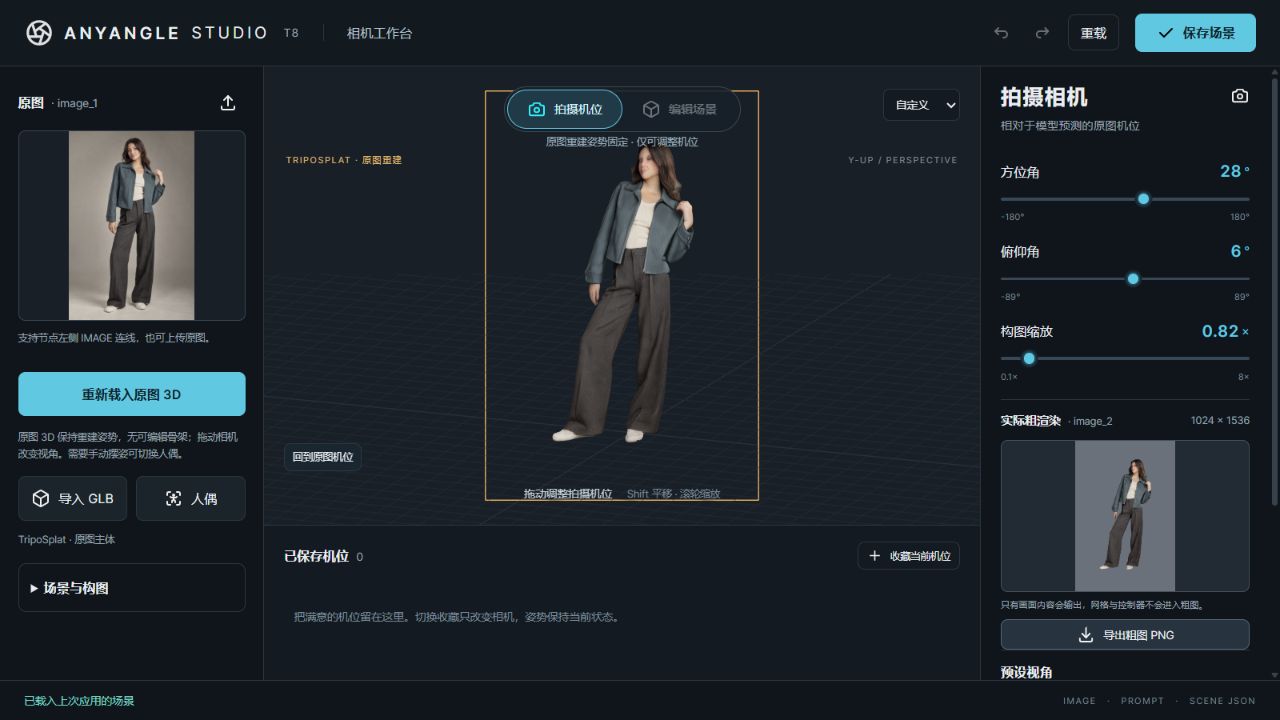Click the 已保存机位 heading
Image resolution: width=1280 pixels, height=720 pixels.
(316, 556)
